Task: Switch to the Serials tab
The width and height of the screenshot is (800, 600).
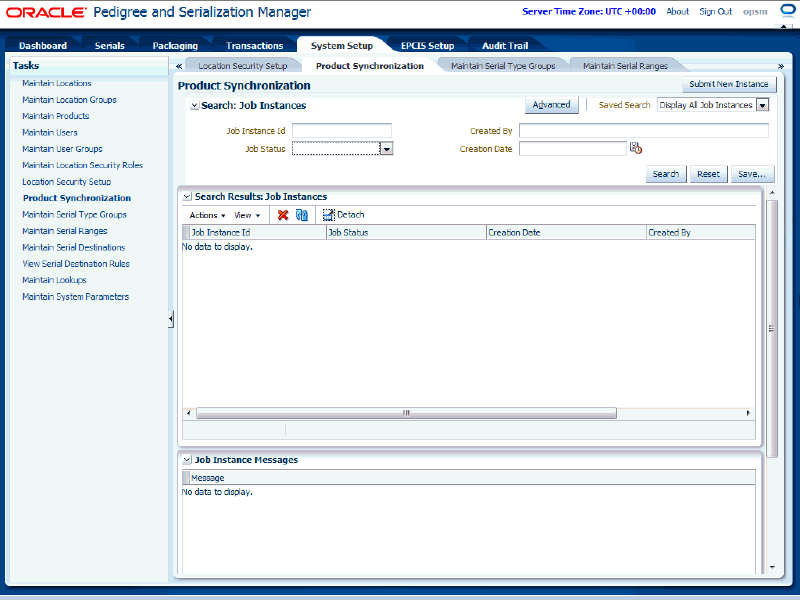Action: 110,45
